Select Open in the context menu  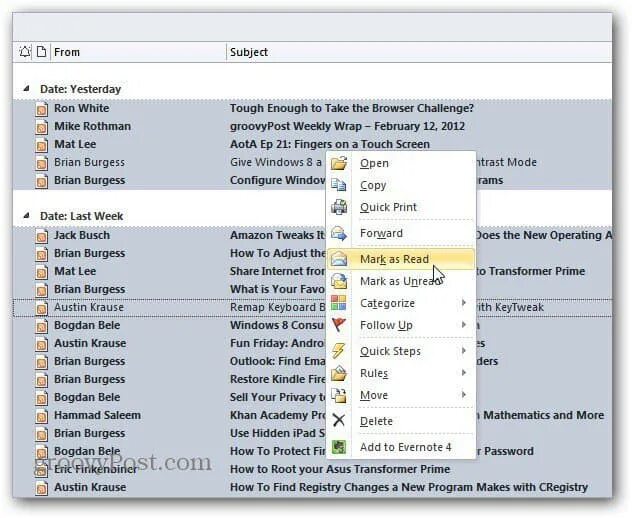[x=400, y=163]
